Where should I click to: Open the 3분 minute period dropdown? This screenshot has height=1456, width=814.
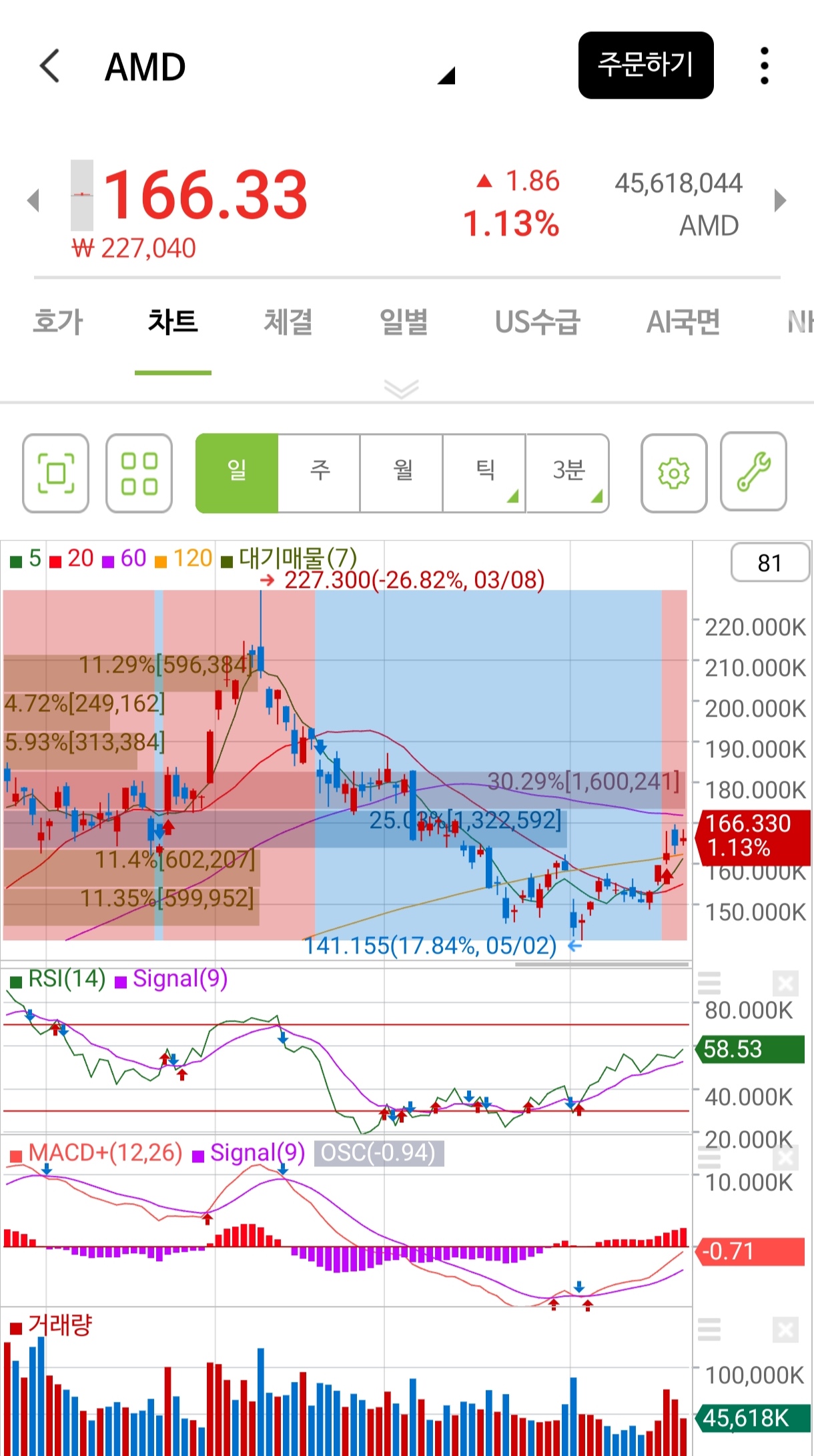click(568, 473)
